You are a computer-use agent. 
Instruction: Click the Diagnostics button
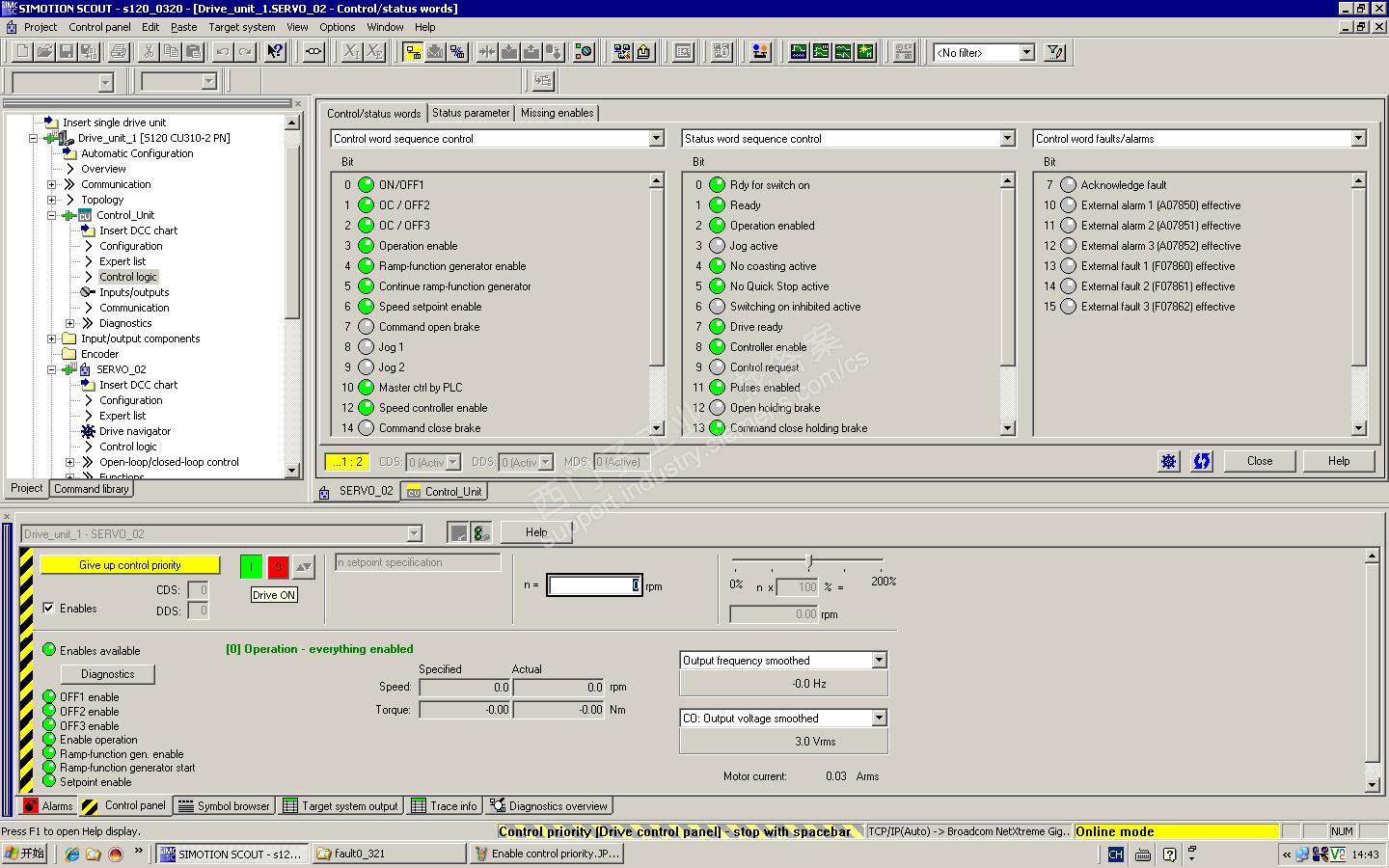(107, 674)
